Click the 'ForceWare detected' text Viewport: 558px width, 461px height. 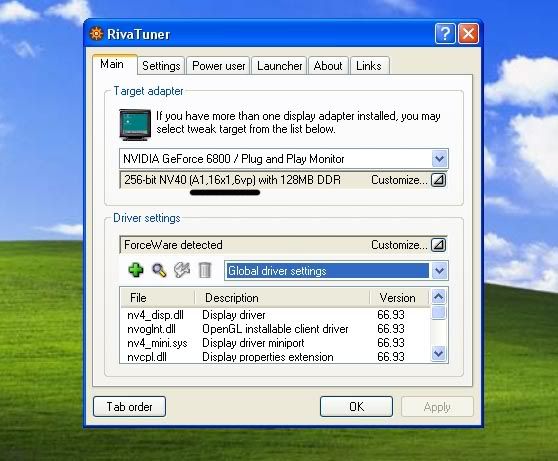tap(173, 245)
